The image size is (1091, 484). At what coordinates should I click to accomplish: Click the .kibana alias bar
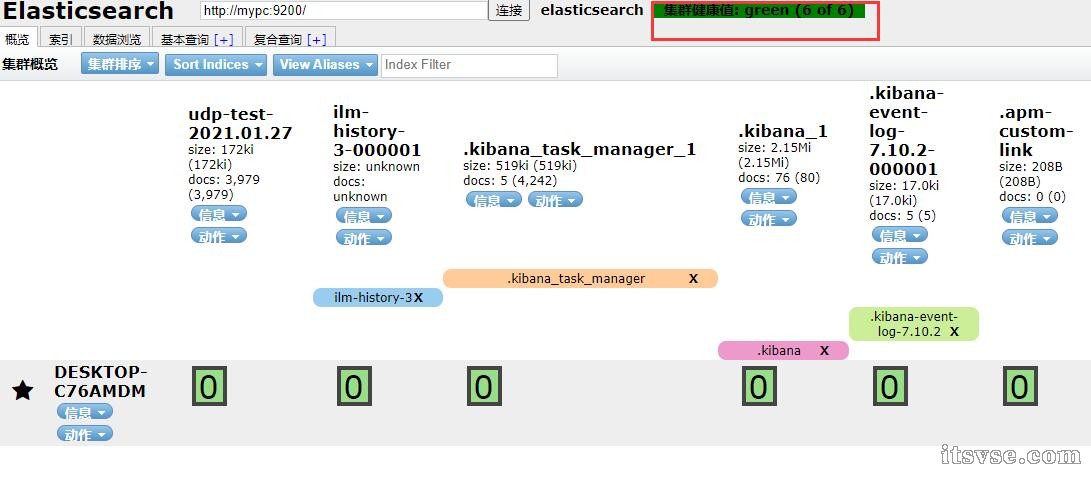tap(783, 350)
